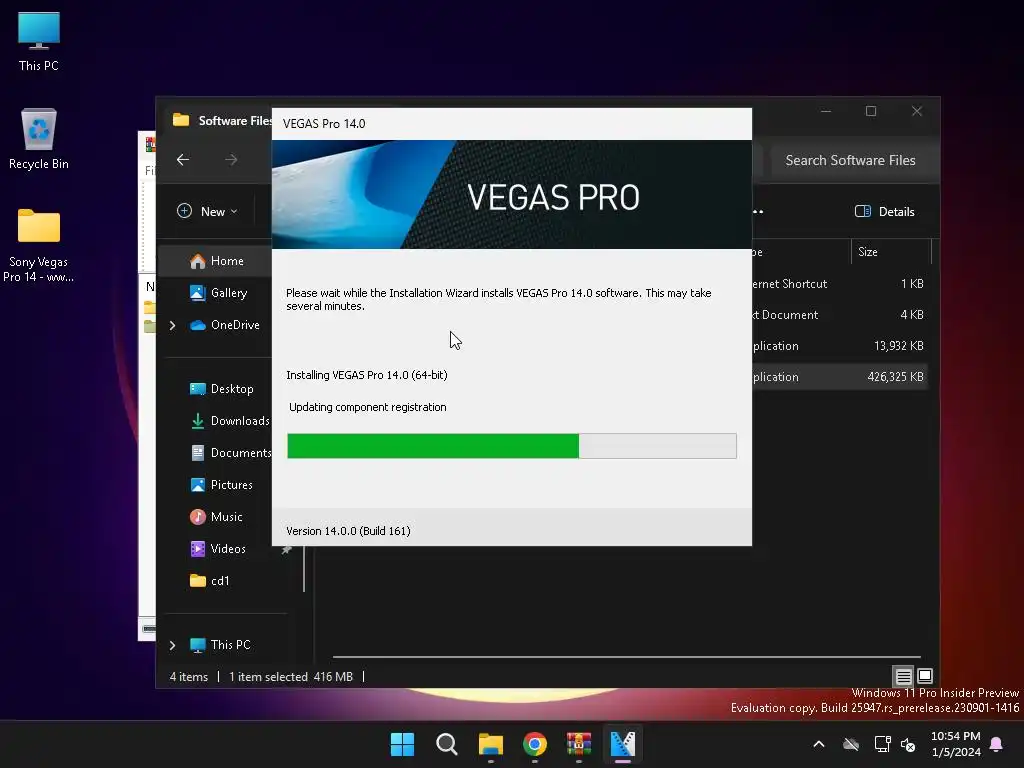The image size is (1024, 768).
Task: Open Music in explorer sidebar
Action: (216, 517)
